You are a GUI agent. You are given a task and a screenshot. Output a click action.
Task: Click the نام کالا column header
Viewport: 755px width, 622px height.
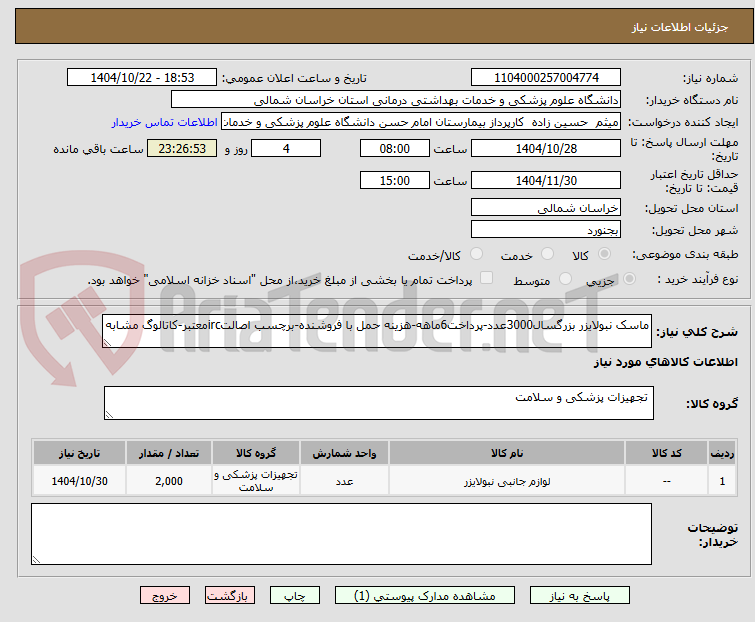point(507,453)
